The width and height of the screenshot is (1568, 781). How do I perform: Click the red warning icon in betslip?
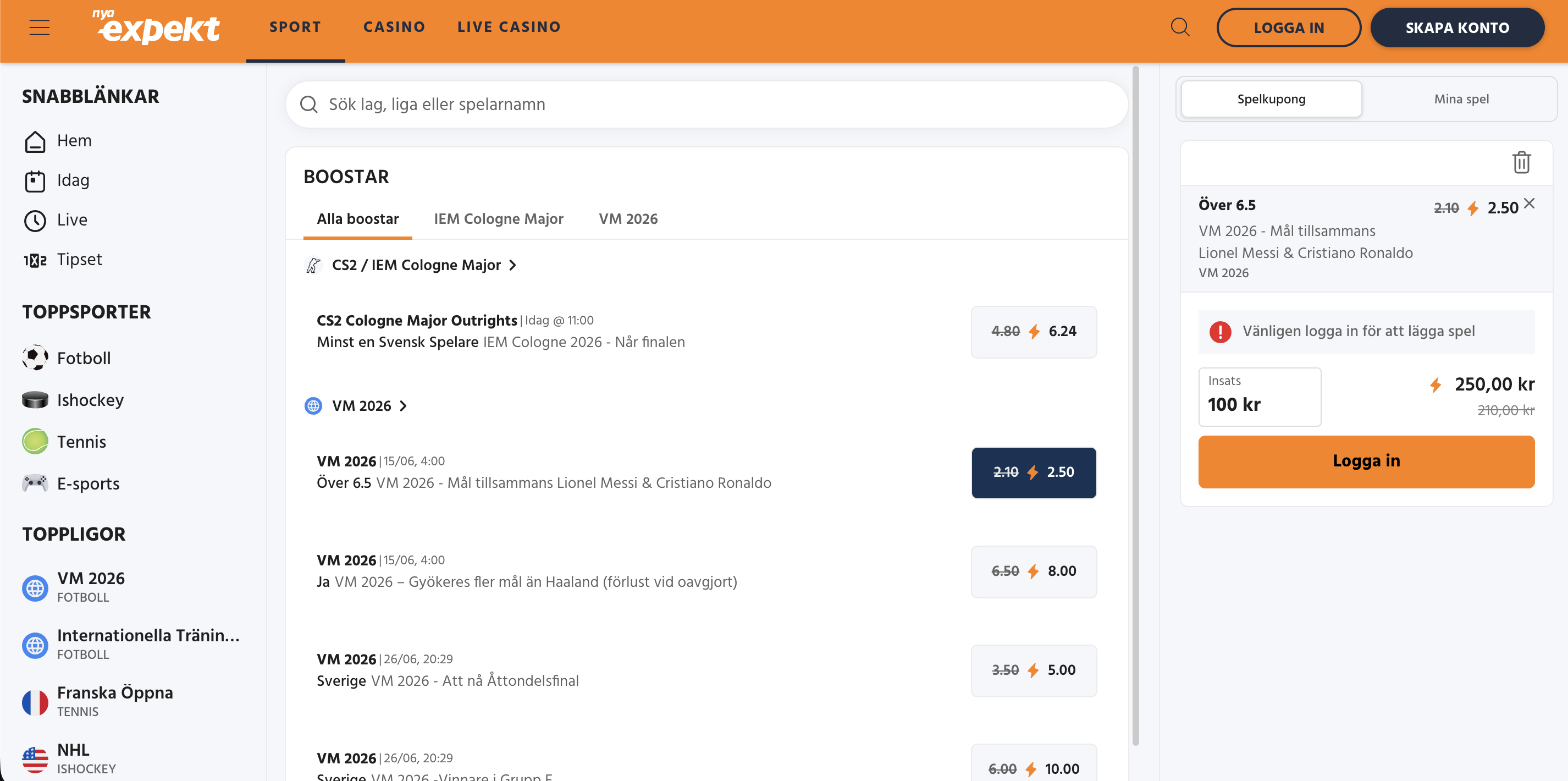[x=1220, y=332]
